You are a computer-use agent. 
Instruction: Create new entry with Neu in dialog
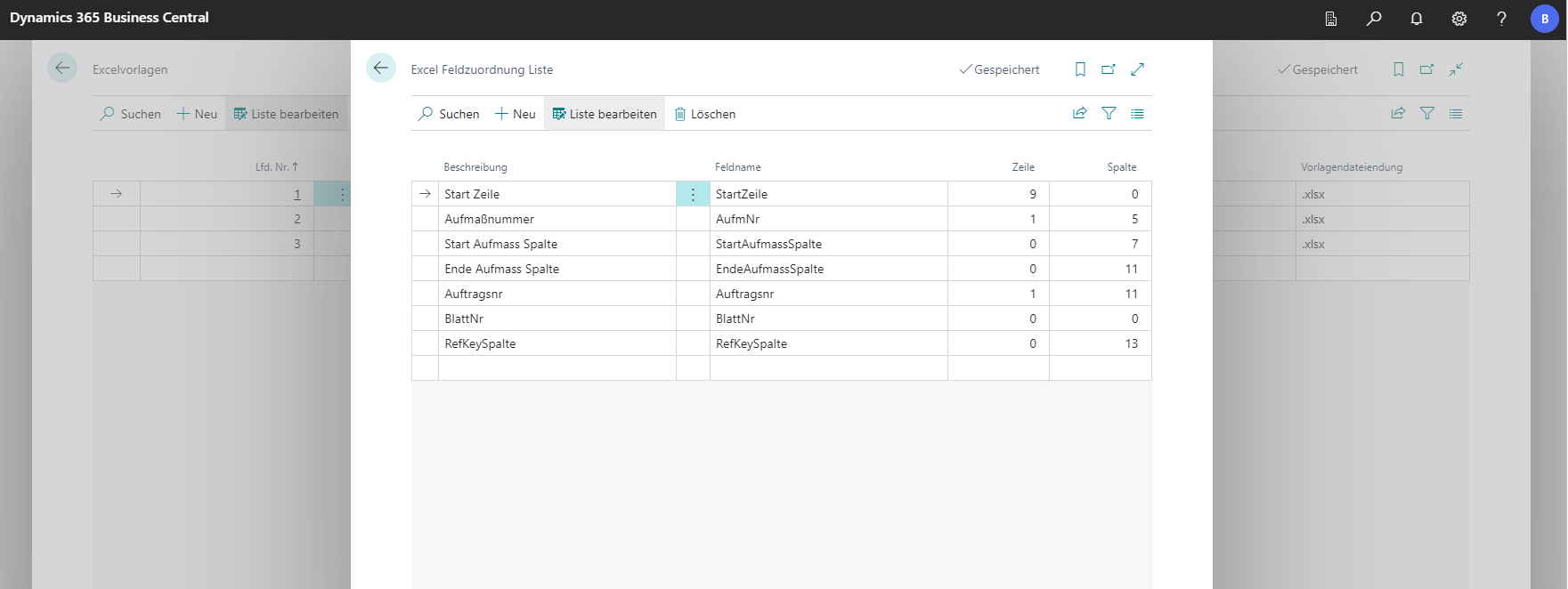pos(516,114)
